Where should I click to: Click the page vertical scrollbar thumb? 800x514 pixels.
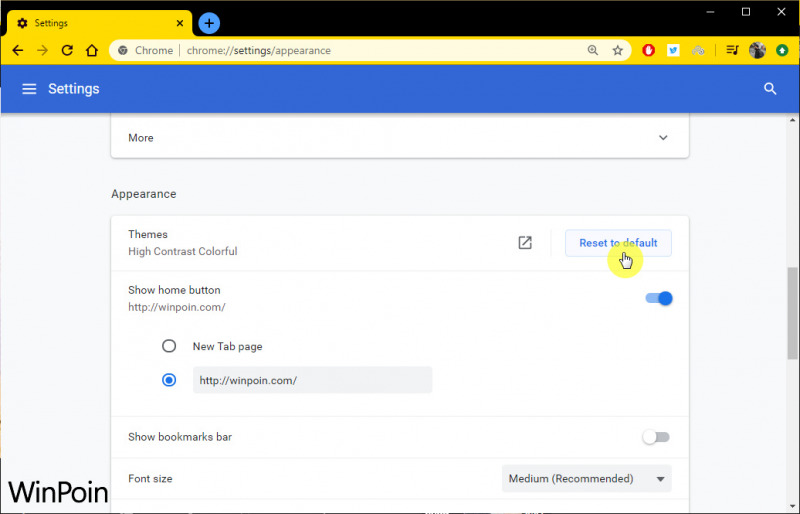tap(792, 313)
